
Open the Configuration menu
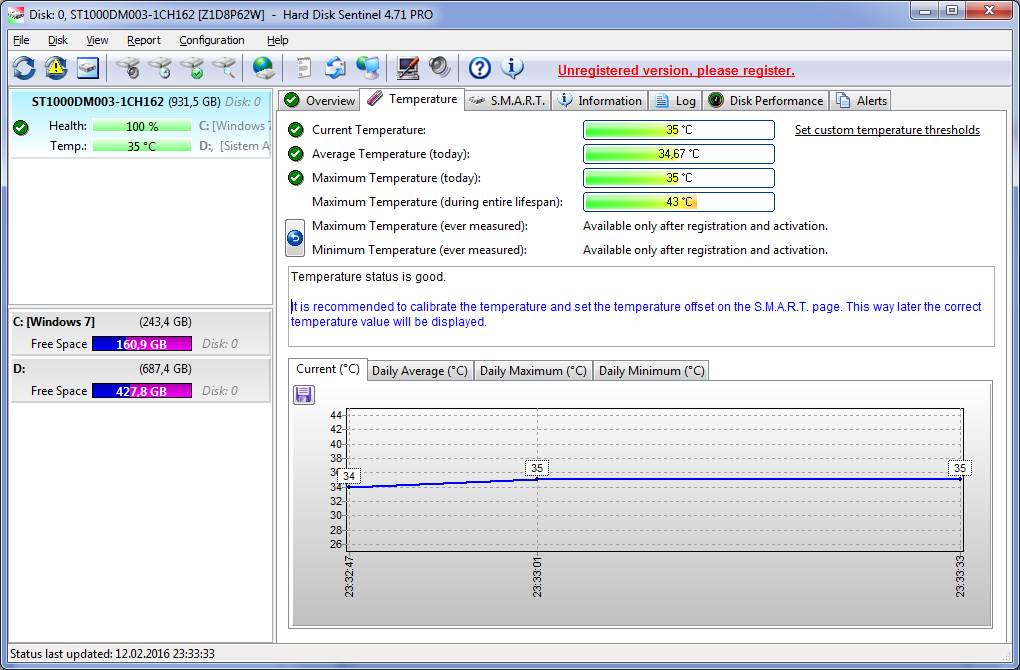211,40
